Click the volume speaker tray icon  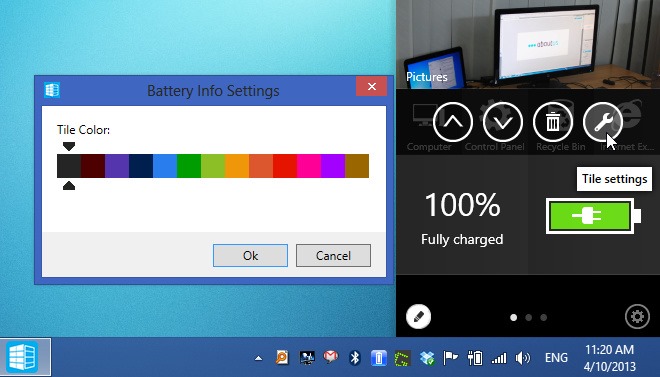coord(522,358)
